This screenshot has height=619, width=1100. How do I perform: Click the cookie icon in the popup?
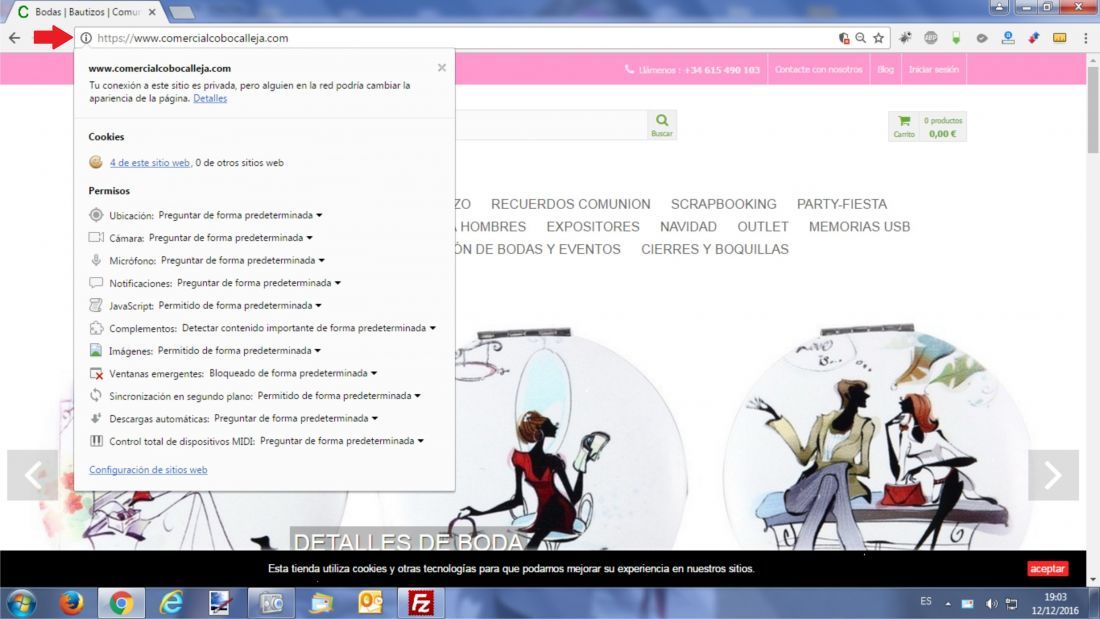(96, 162)
